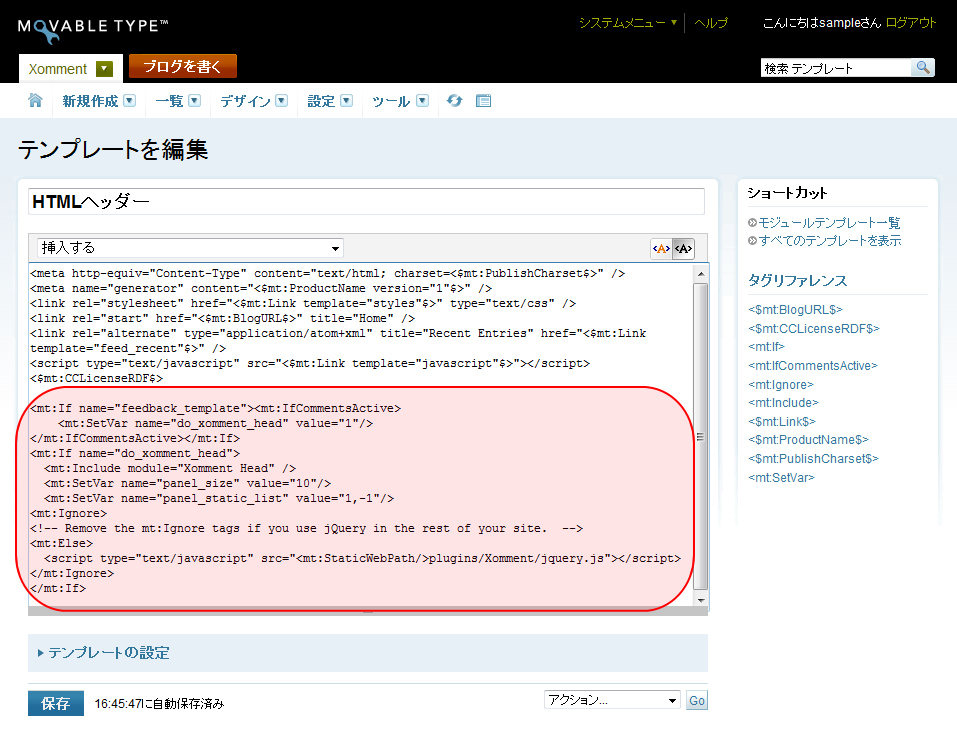Open the 一覧 menu
This screenshot has width=957, height=733.
[x=178, y=101]
